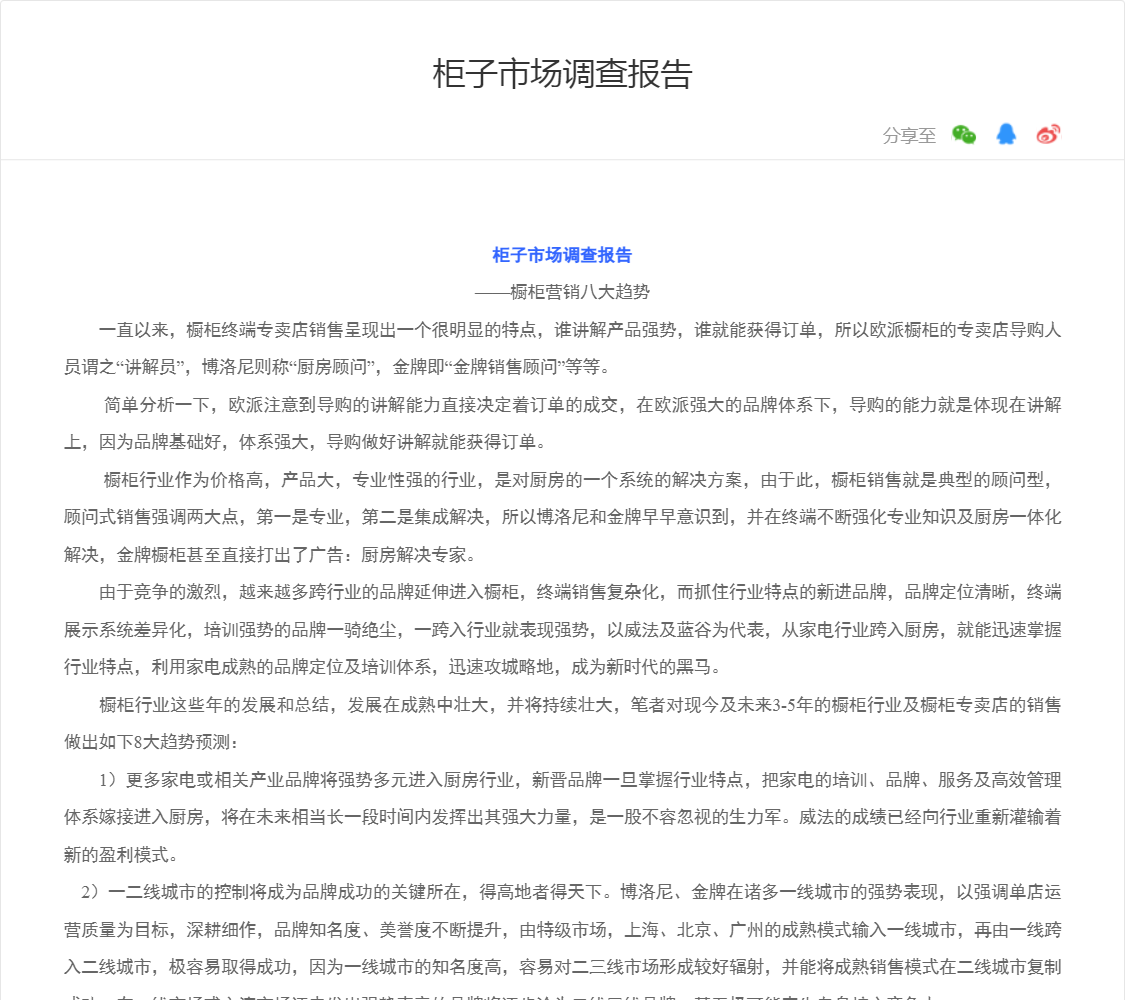Screen dimensions: 1125x1000
Task: Click the paragraph starting 橱柜行业这些年的发展和总结
Action: (562, 723)
